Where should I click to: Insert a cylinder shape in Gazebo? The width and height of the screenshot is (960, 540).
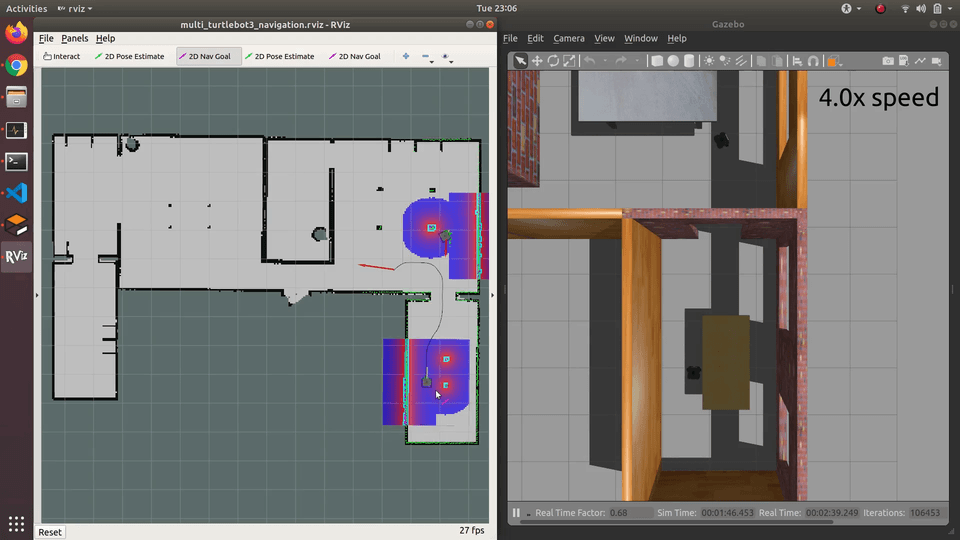coord(689,61)
